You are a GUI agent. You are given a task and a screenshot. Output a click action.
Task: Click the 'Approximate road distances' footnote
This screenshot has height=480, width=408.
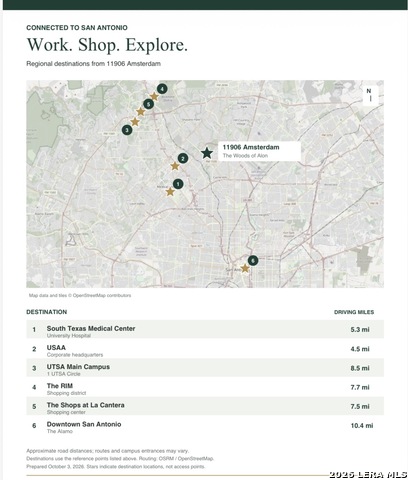(108, 451)
